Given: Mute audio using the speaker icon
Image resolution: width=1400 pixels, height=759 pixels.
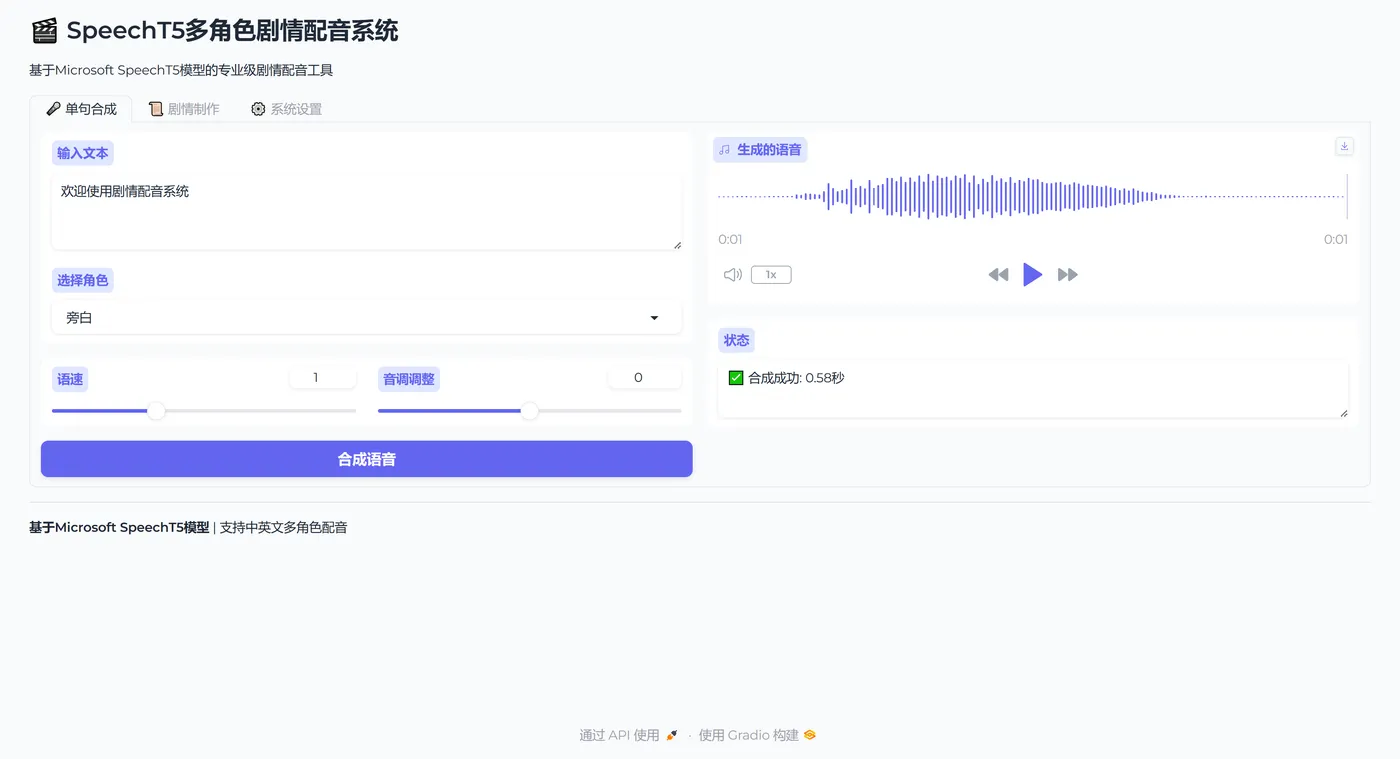Looking at the screenshot, I should point(733,274).
